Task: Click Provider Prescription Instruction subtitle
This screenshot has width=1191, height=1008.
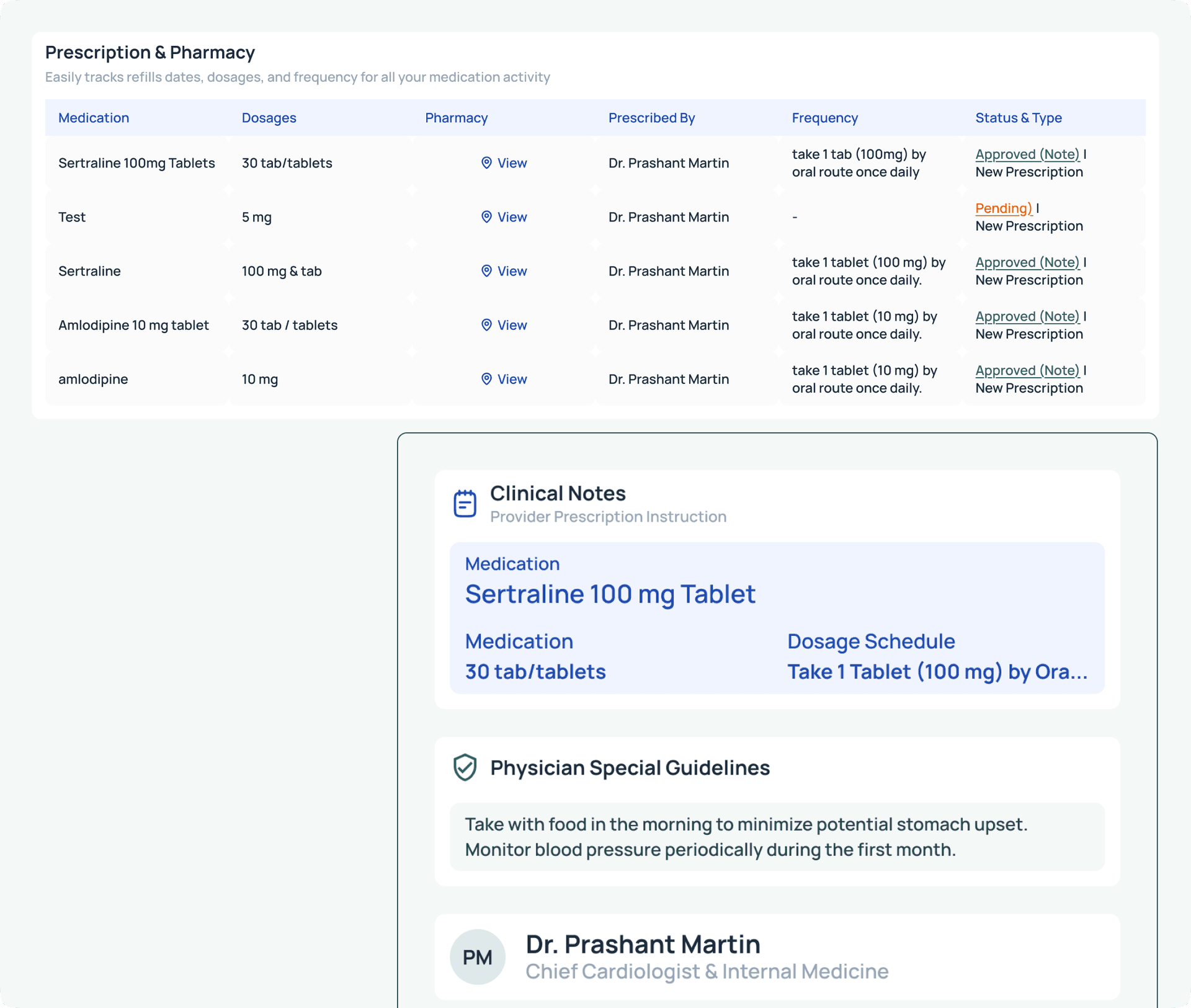Action: point(608,516)
